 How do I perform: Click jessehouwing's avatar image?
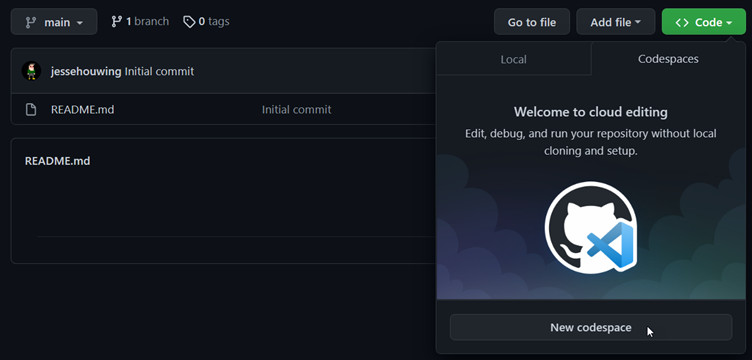(31, 71)
